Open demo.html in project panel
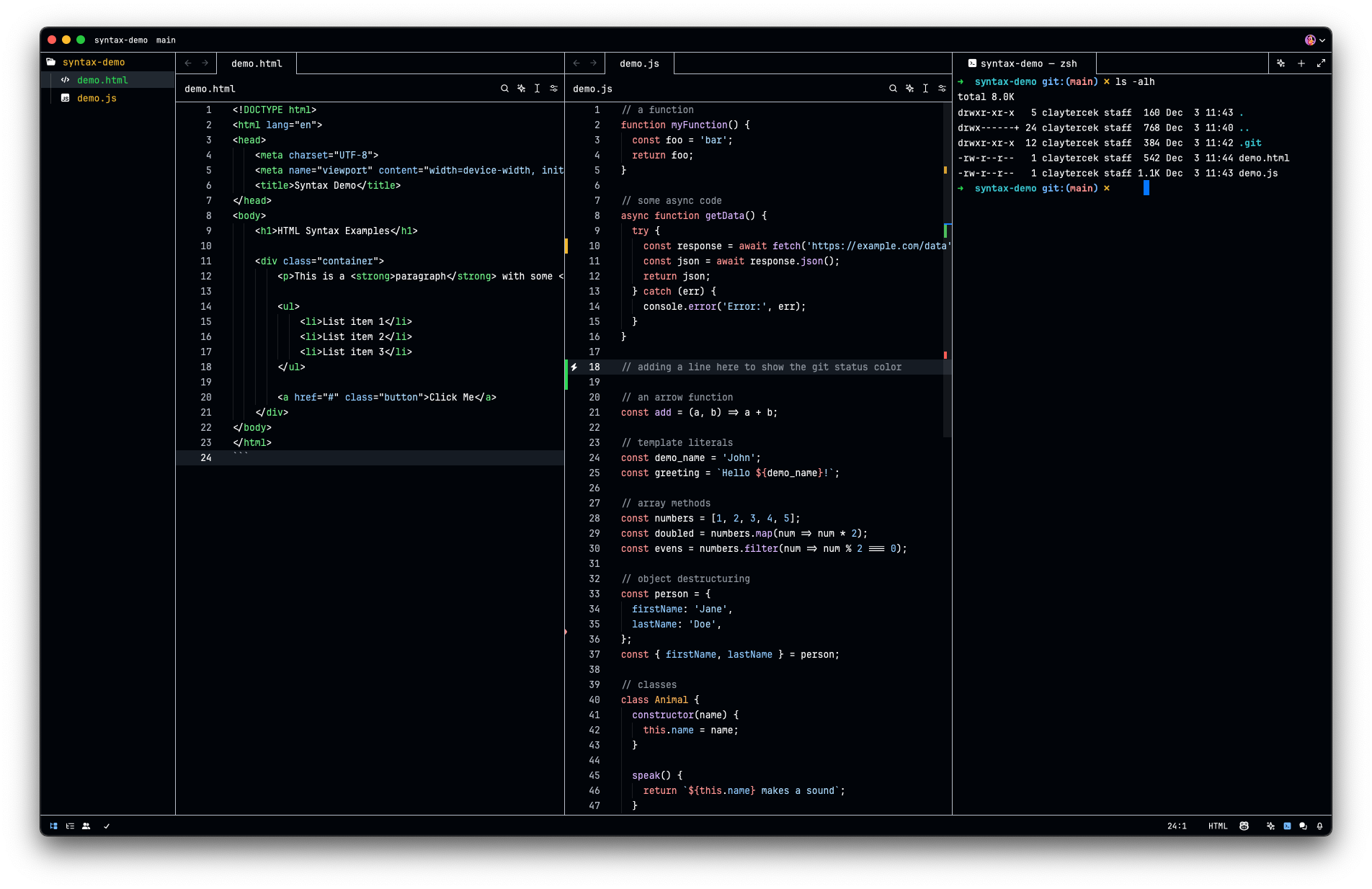This screenshot has width=1372, height=889. (x=108, y=80)
